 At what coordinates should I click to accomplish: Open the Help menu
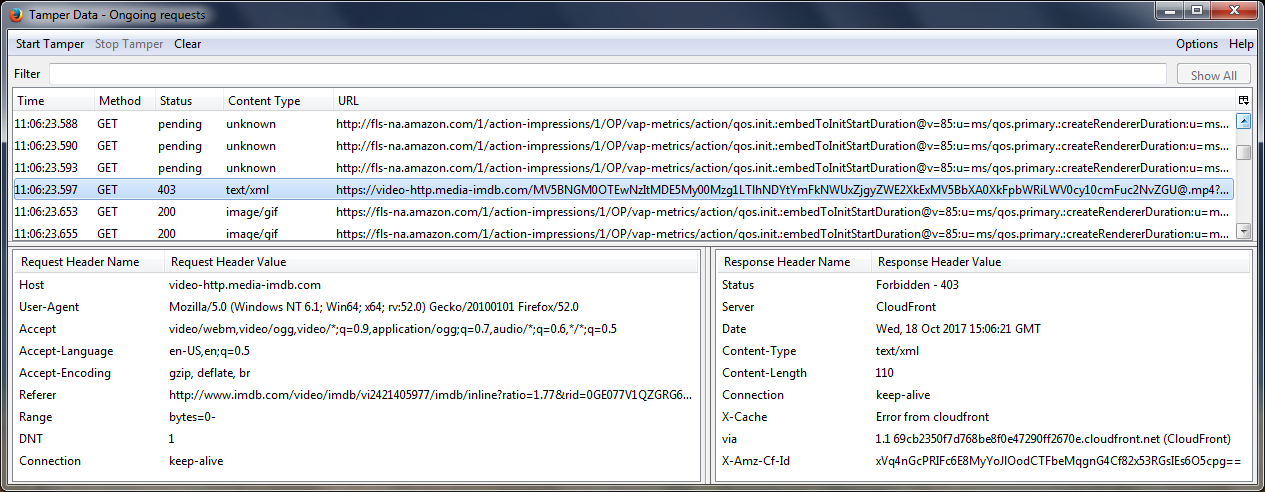(1241, 44)
